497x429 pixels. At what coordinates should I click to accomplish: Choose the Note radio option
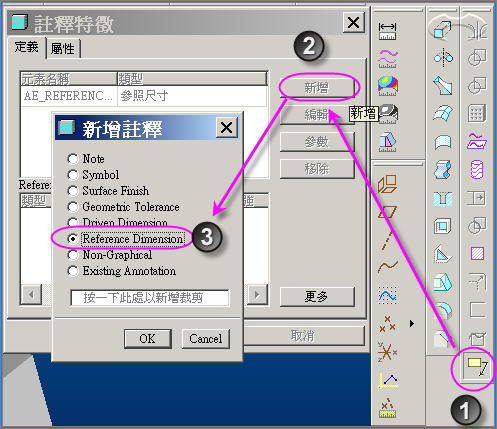86,159
